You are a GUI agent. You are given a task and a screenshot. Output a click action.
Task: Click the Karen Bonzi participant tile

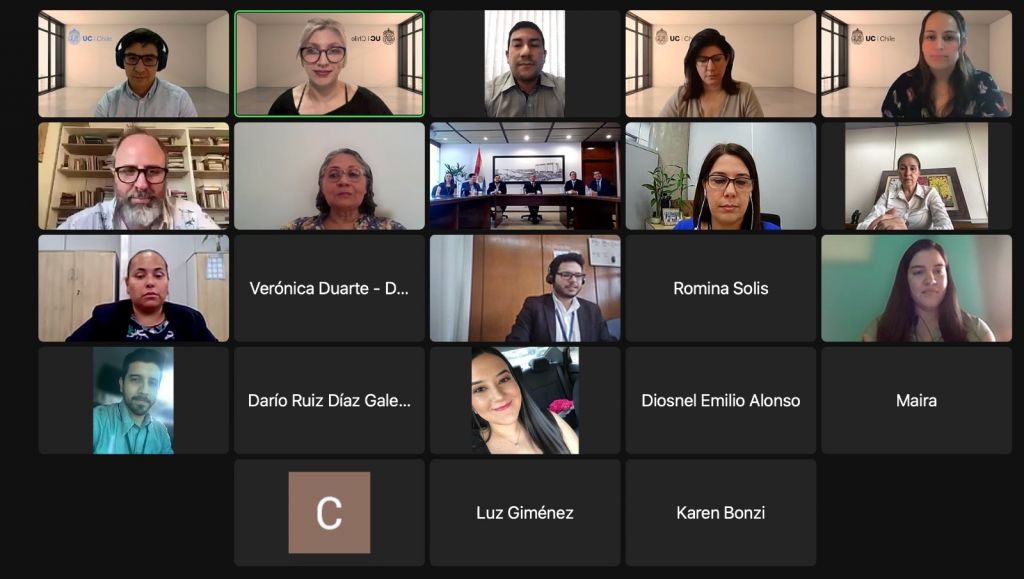pyautogui.click(x=720, y=512)
